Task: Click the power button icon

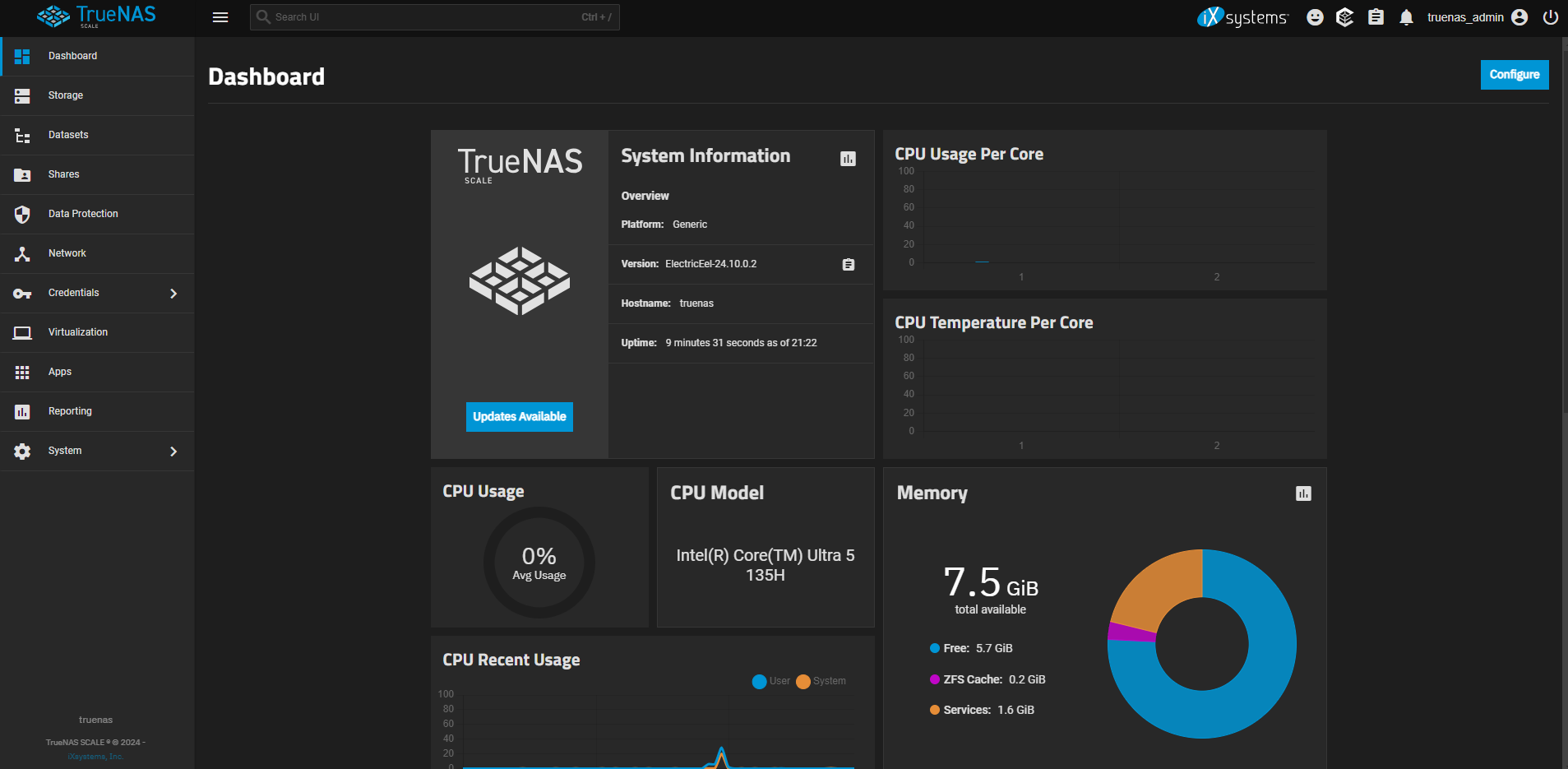Action: (x=1550, y=17)
